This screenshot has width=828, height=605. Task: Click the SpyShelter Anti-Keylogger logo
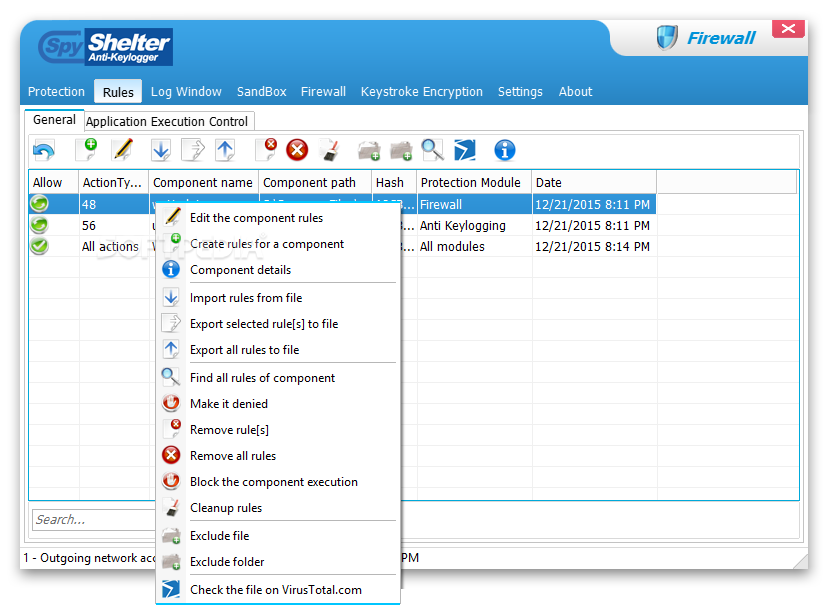tap(106, 47)
